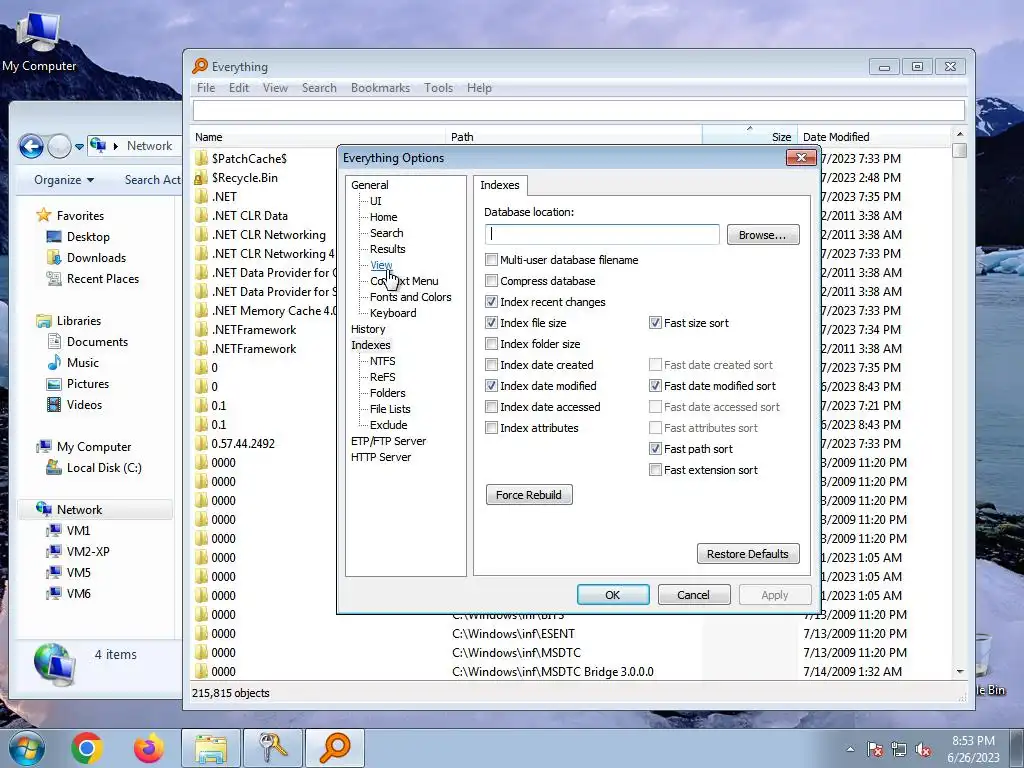The image size is (1024, 768).
Task: Click Browse... for database location
Action: tap(763, 235)
